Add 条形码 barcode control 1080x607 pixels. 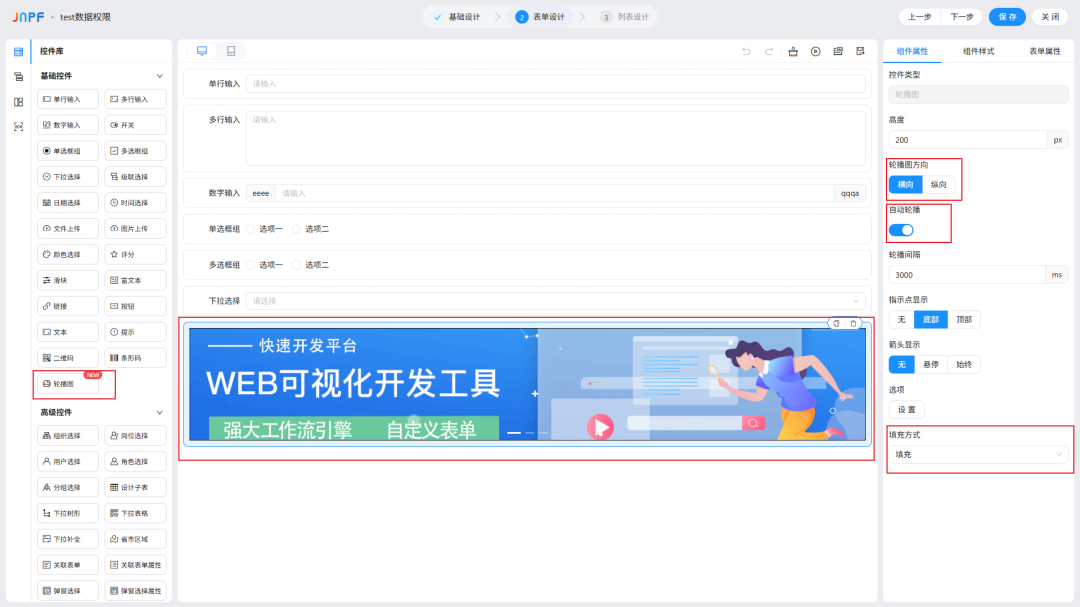tap(135, 358)
